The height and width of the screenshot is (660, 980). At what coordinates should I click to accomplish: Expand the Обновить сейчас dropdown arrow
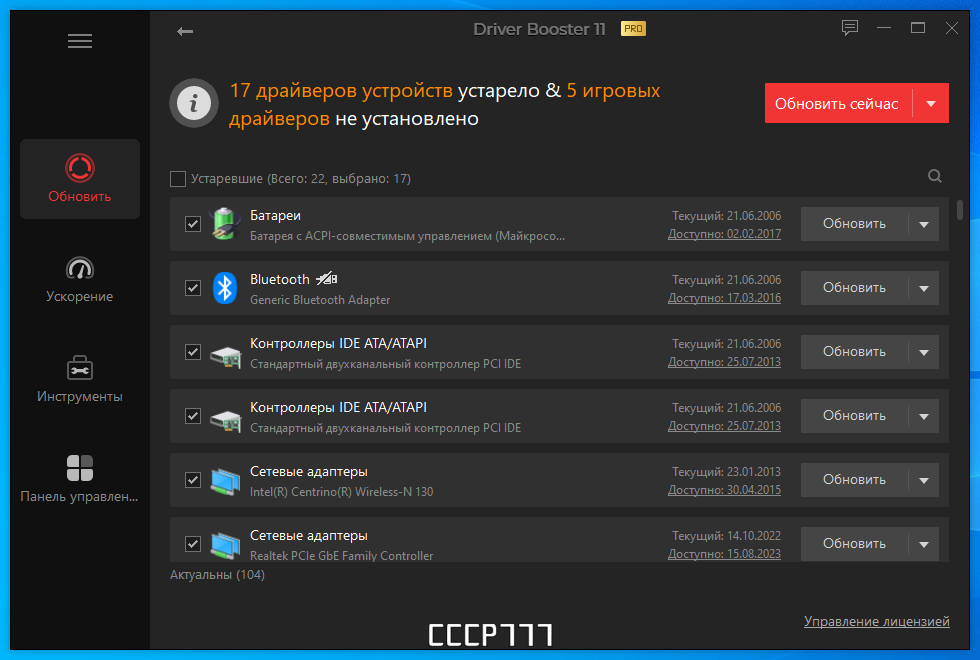(931, 103)
